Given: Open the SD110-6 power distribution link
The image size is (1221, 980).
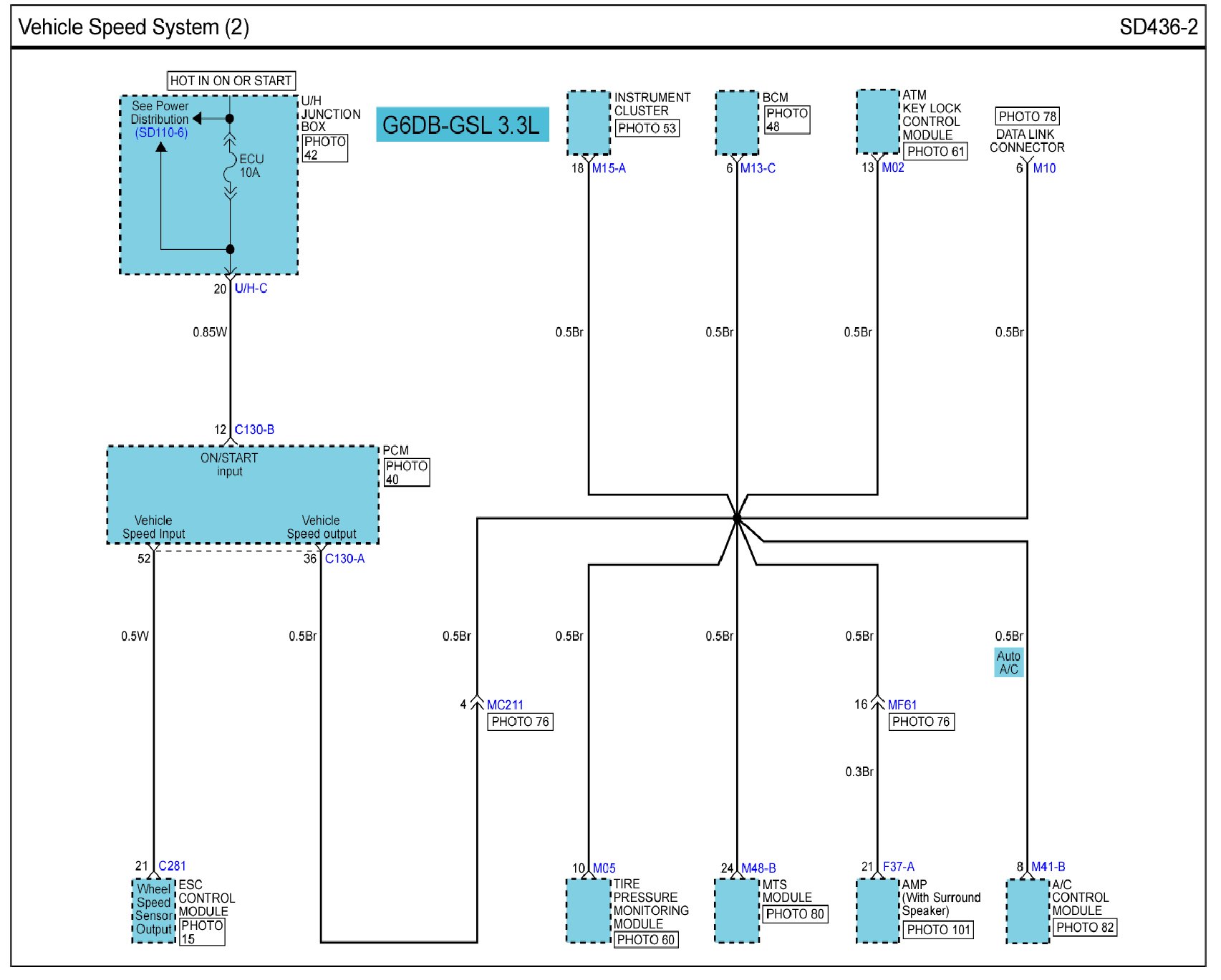Looking at the screenshot, I should click(x=161, y=133).
